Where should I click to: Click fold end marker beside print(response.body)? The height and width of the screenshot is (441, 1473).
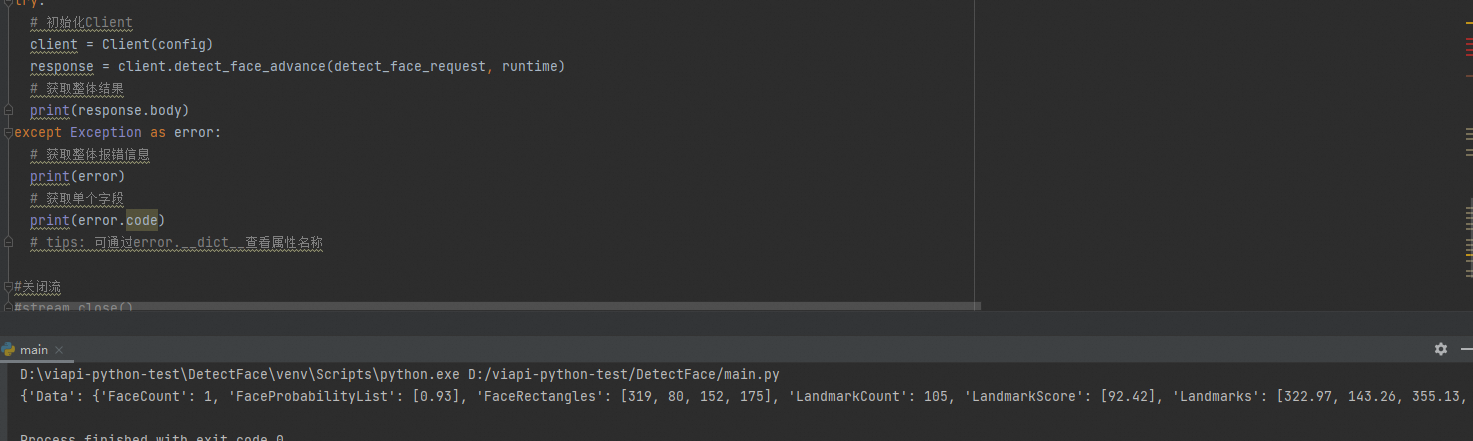tap(8, 110)
